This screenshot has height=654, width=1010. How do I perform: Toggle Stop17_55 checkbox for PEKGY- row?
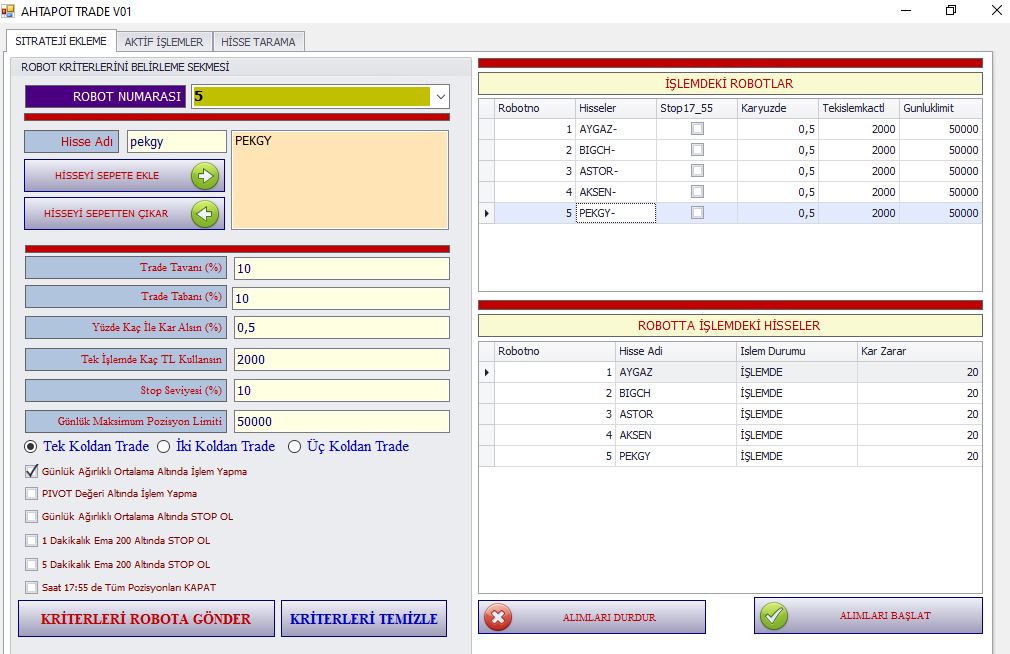tap(697, 213)
